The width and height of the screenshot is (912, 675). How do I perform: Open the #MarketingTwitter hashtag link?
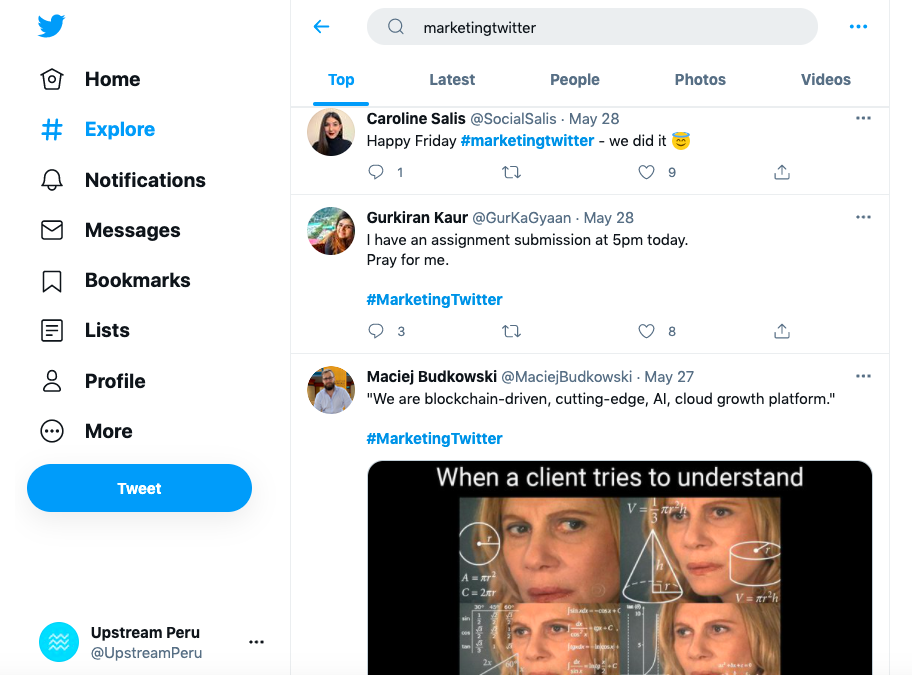(x=434, y=299)
